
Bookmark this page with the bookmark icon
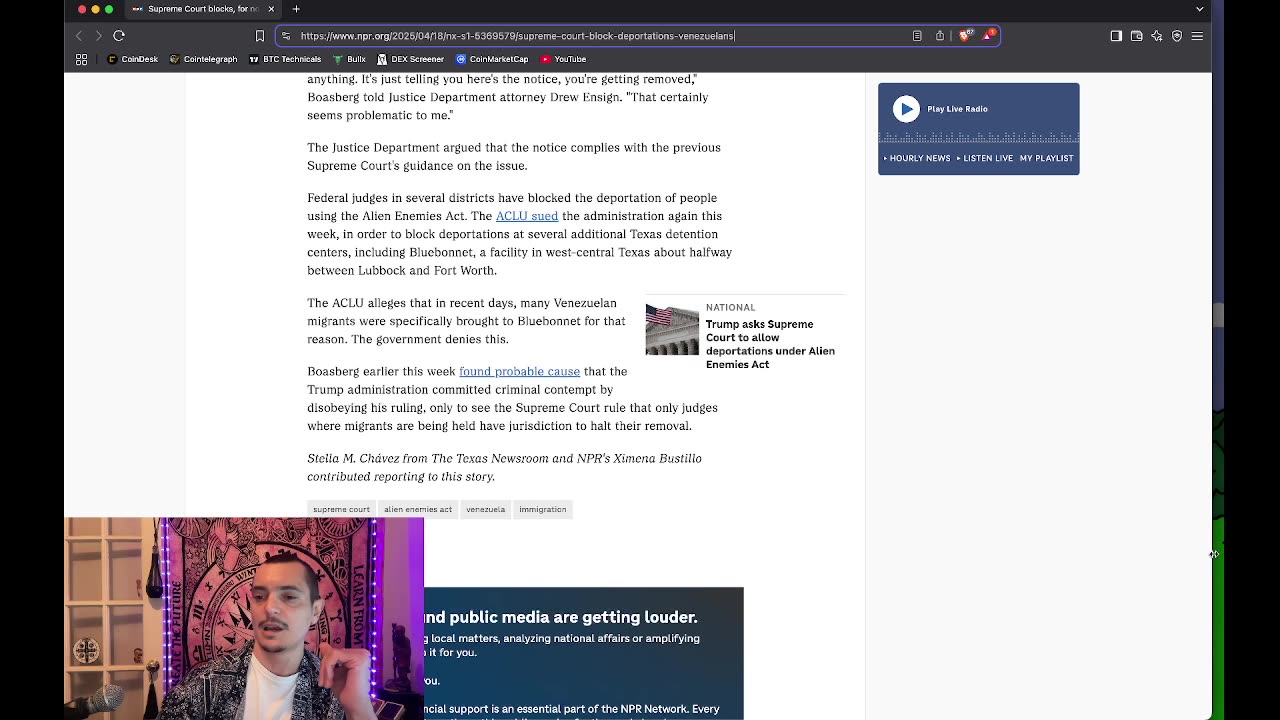click(260, 36)
